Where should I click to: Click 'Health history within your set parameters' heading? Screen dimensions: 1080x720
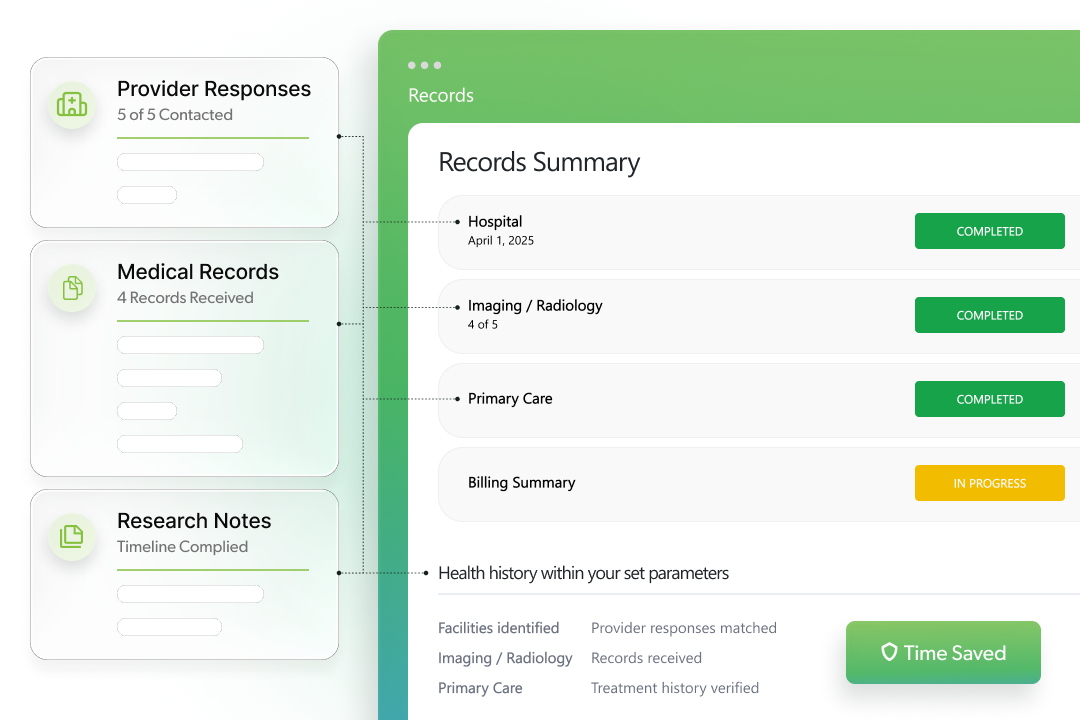click(x=583, y=573)
